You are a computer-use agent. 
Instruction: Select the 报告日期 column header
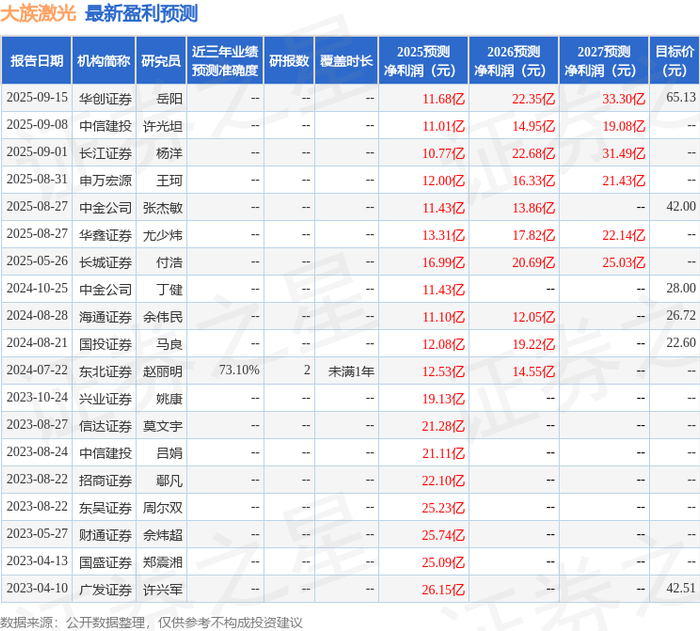pyautogui.click(x=37, y=61)
